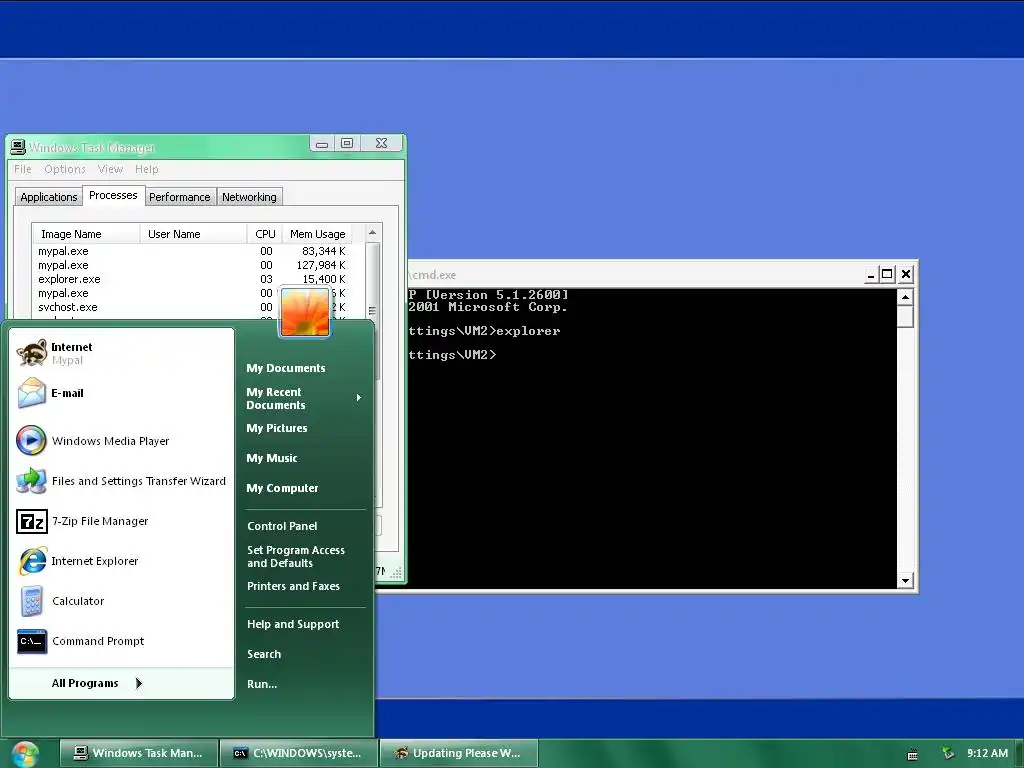Open Command Prompt from Start menu
Screen dimensions: 1024x768
pos(121,641)
